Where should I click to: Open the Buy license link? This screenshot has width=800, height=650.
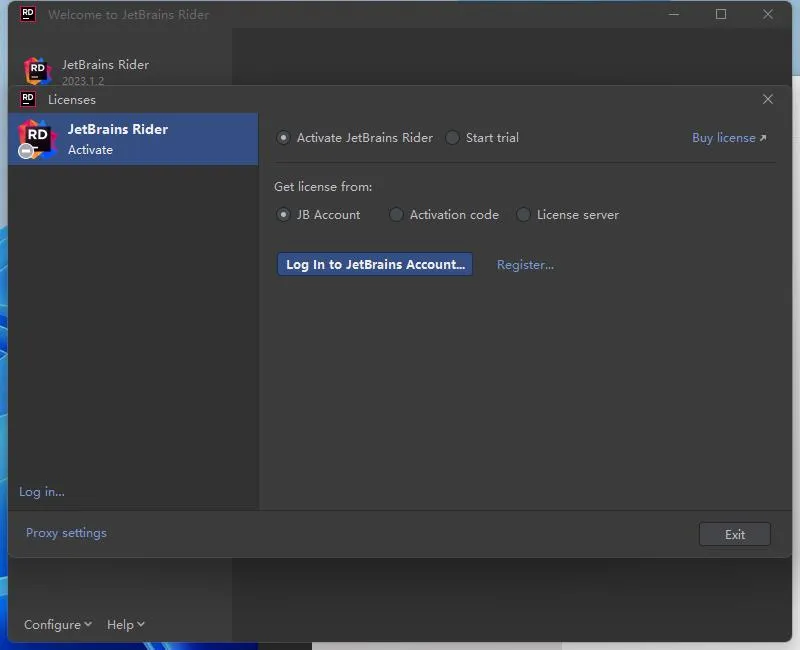point(729,138)
